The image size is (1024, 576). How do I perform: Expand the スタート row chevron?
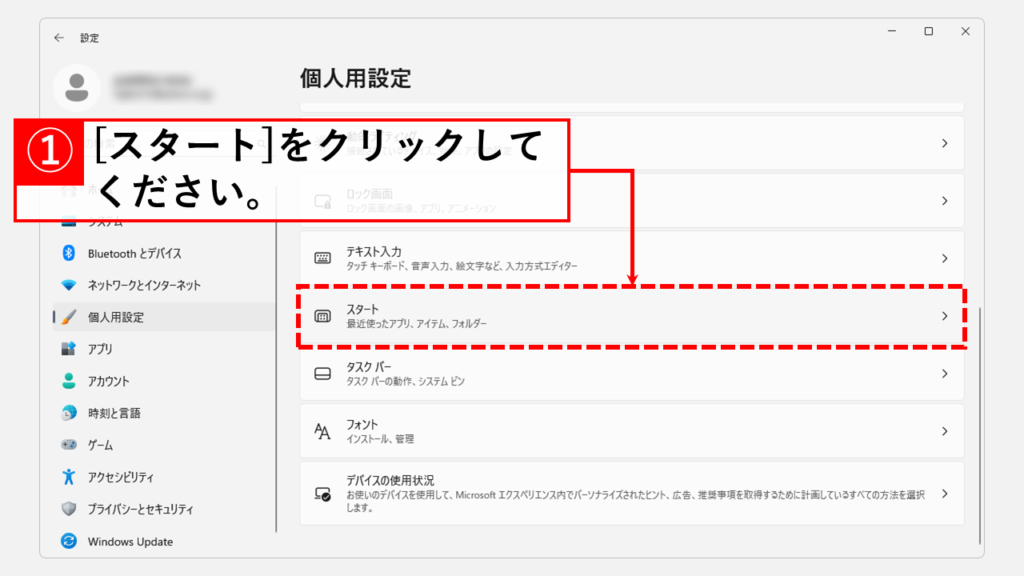coord(944,316)
